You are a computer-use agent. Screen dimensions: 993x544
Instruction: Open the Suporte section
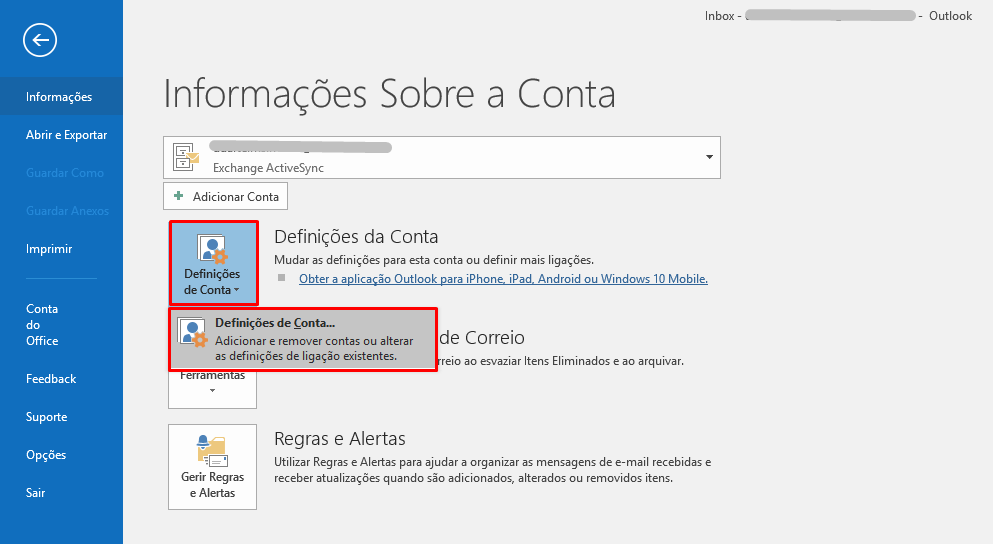[47, 417]
